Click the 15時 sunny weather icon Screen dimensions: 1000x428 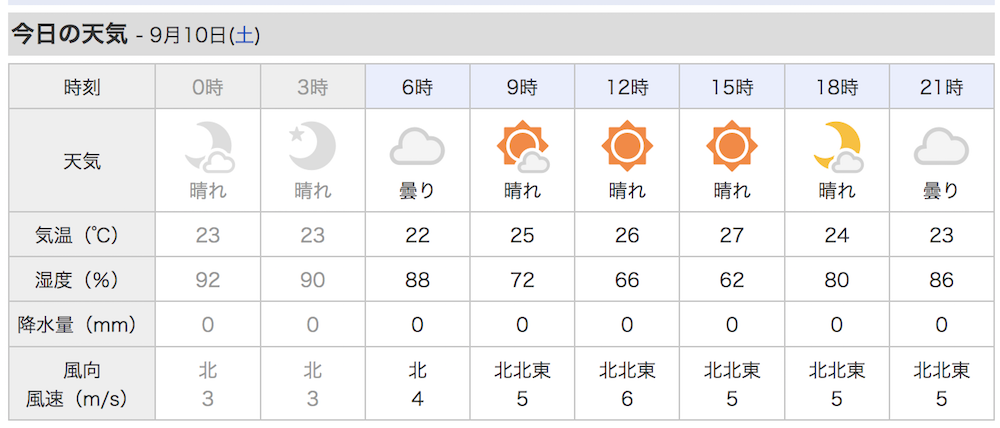click(732, 146)
